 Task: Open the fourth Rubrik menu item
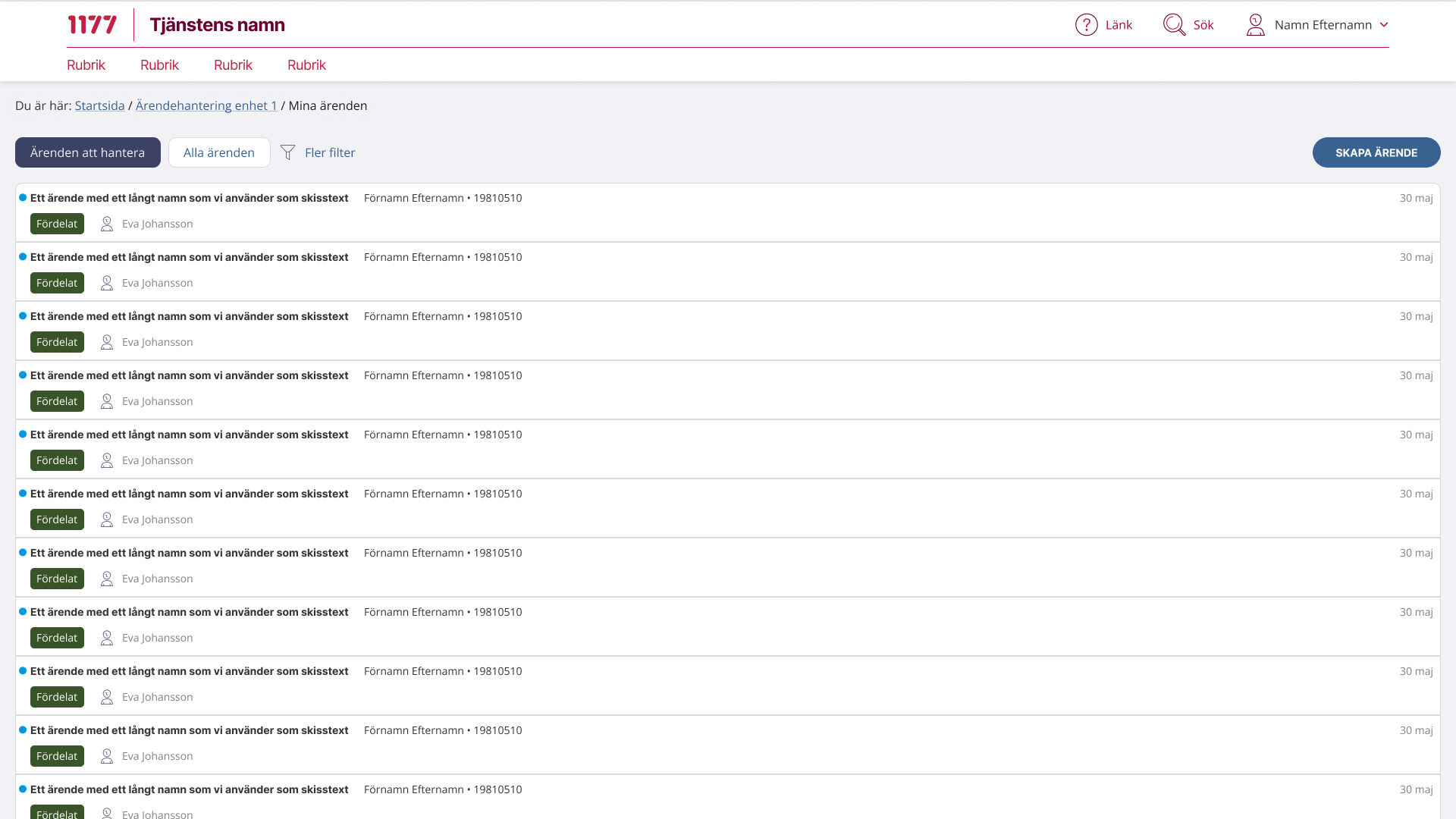(x=306, y=65)
